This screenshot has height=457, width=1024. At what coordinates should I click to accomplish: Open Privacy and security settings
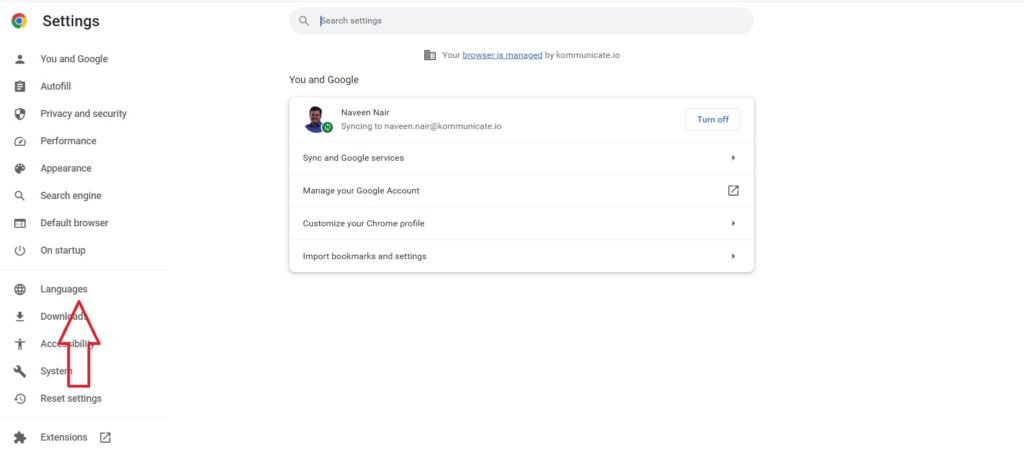(84, 114)
